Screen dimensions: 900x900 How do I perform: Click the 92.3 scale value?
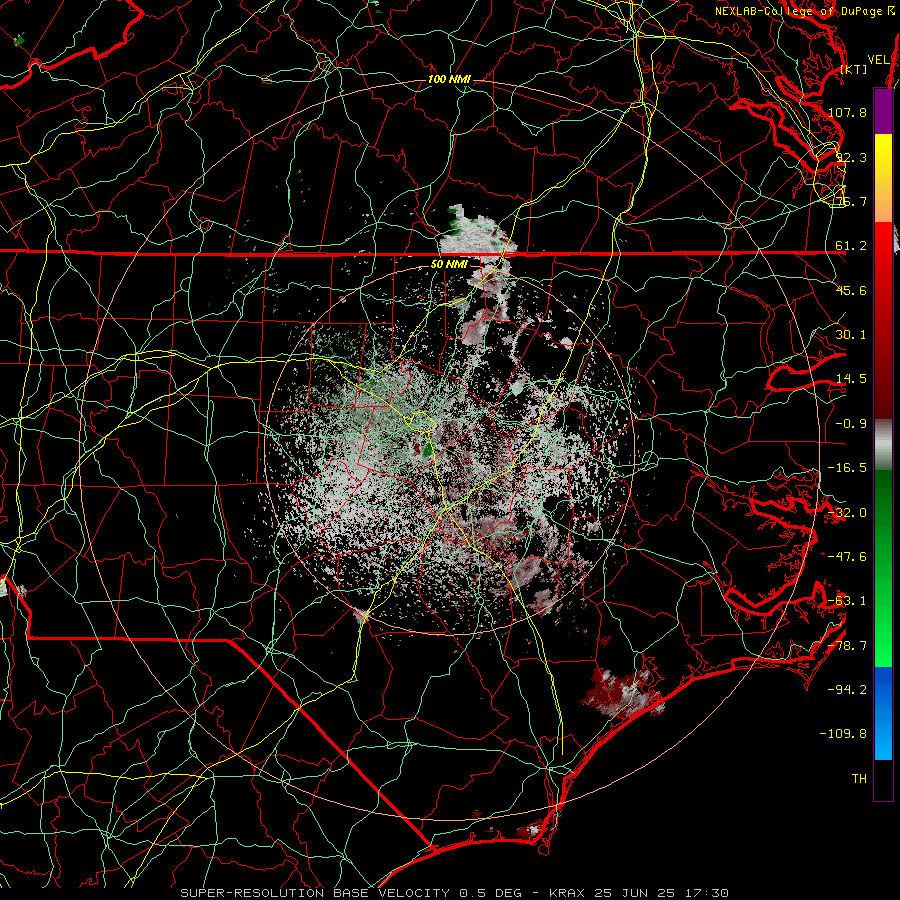point(851,157)
